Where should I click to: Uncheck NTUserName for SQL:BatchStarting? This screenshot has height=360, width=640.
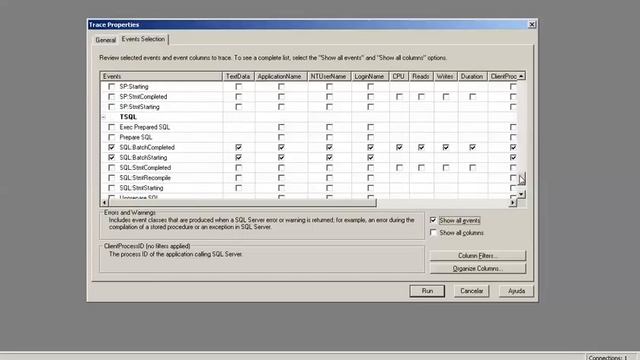point(329,158)
